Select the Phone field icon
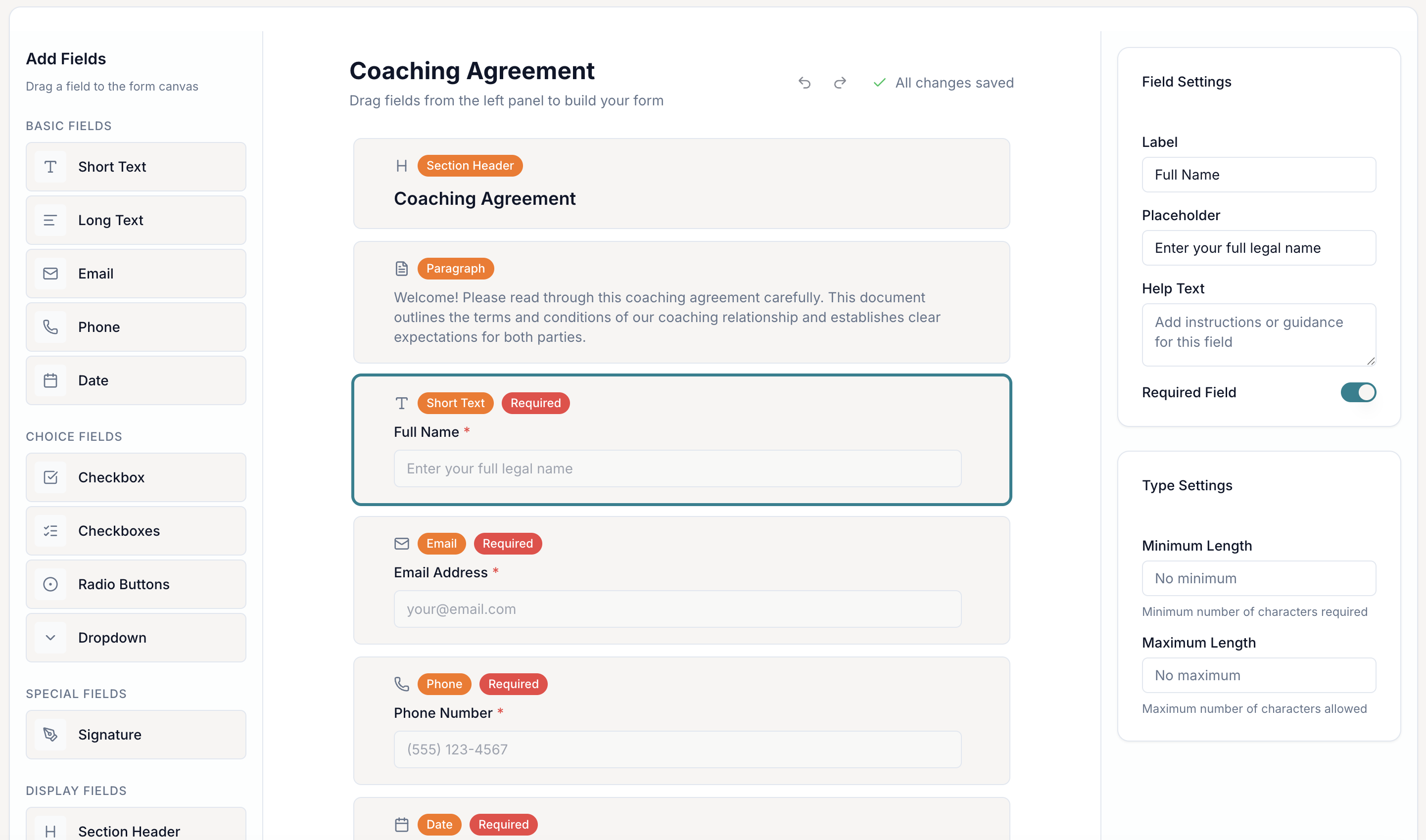Screen dimensions: 1426x840 (x=50, y=327)
